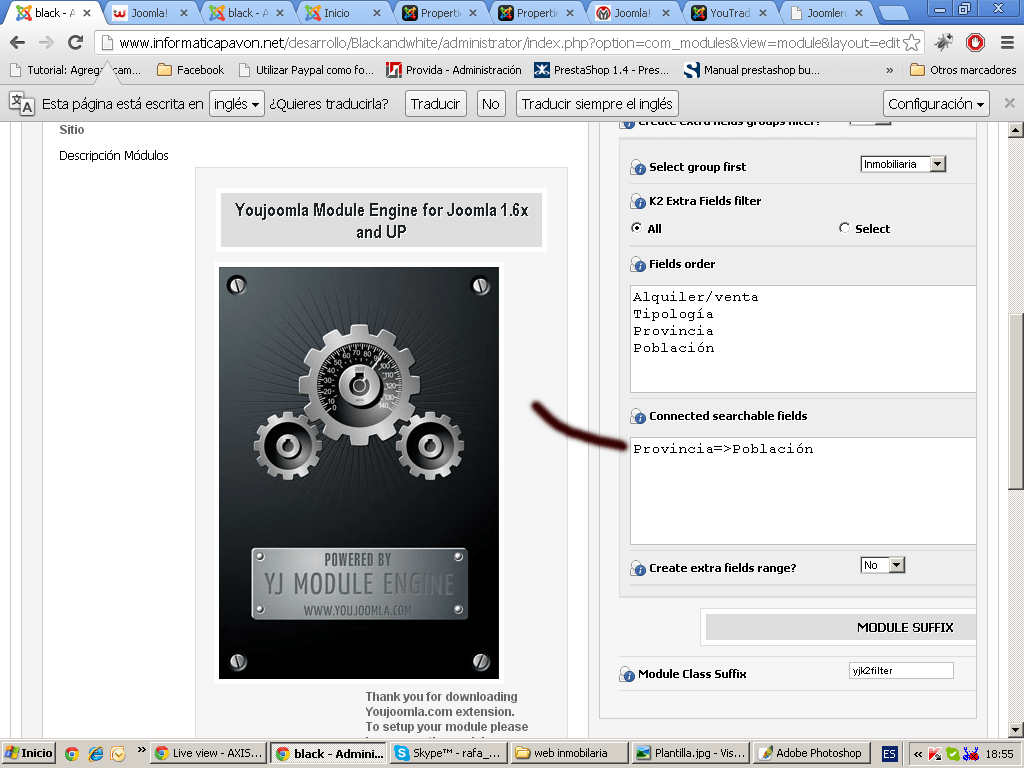This screenshot has height=768, width=1024.
Task: Open web inmobilaria folder from taskbar
Action: tap(568, 753)
